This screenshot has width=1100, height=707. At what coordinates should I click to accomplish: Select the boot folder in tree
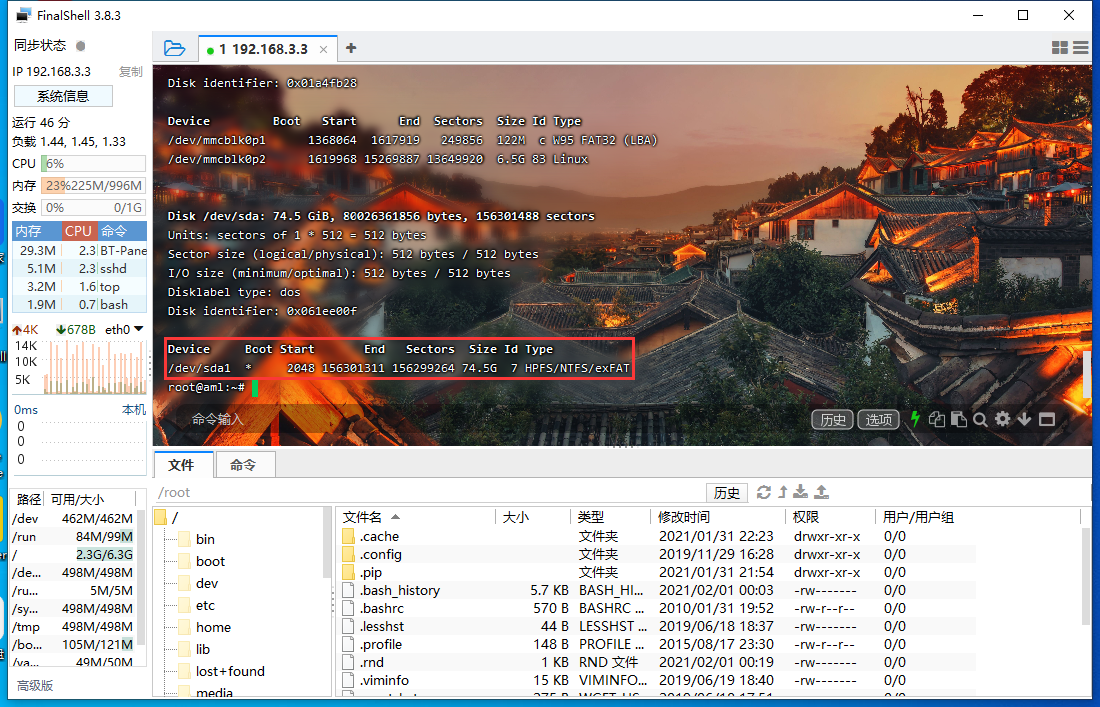point(210,561)
